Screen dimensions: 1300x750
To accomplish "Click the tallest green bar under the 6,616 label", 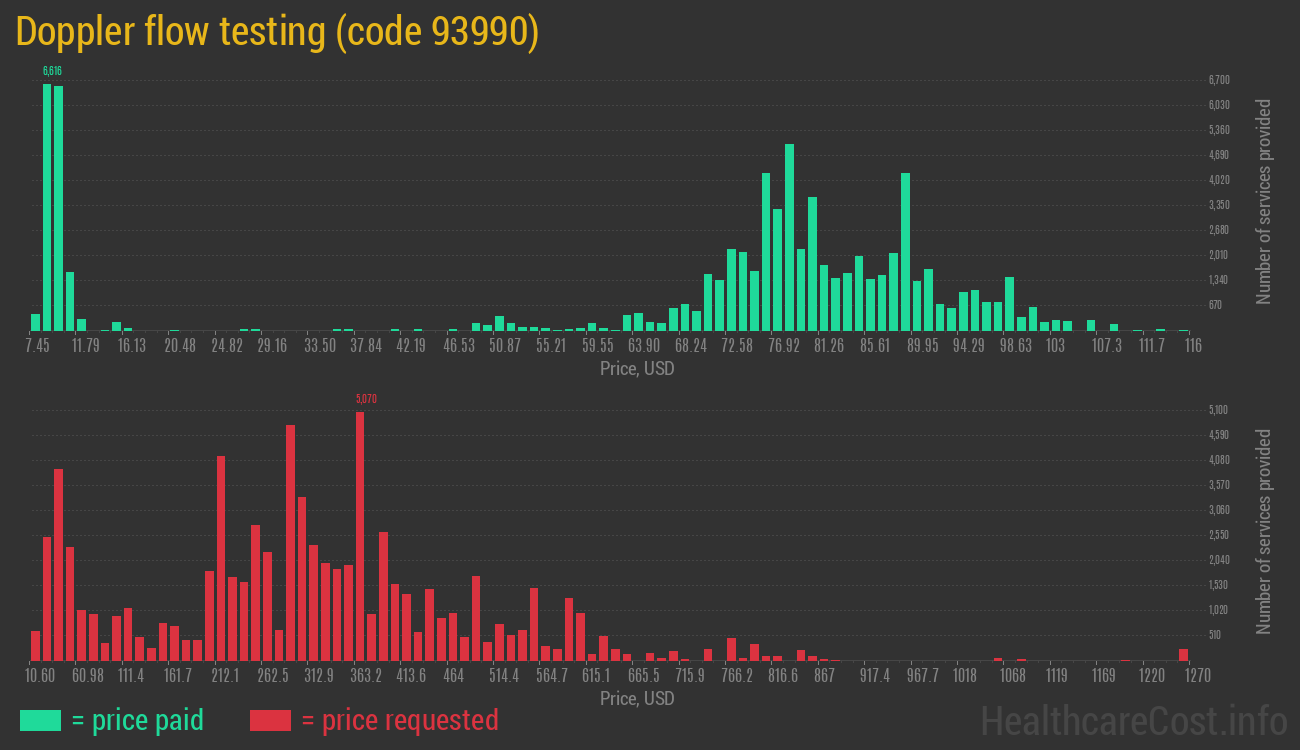I will [x=47, y=206].
